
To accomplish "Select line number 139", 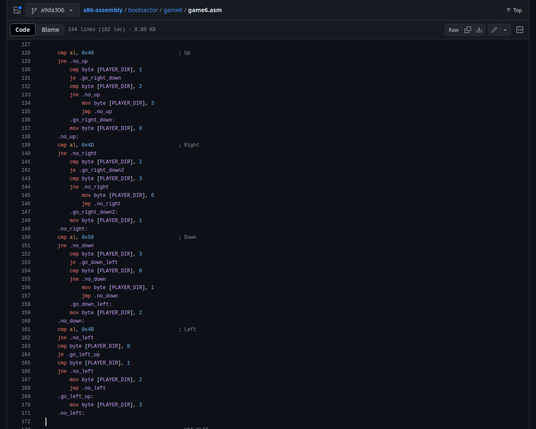I will point(26,145).
